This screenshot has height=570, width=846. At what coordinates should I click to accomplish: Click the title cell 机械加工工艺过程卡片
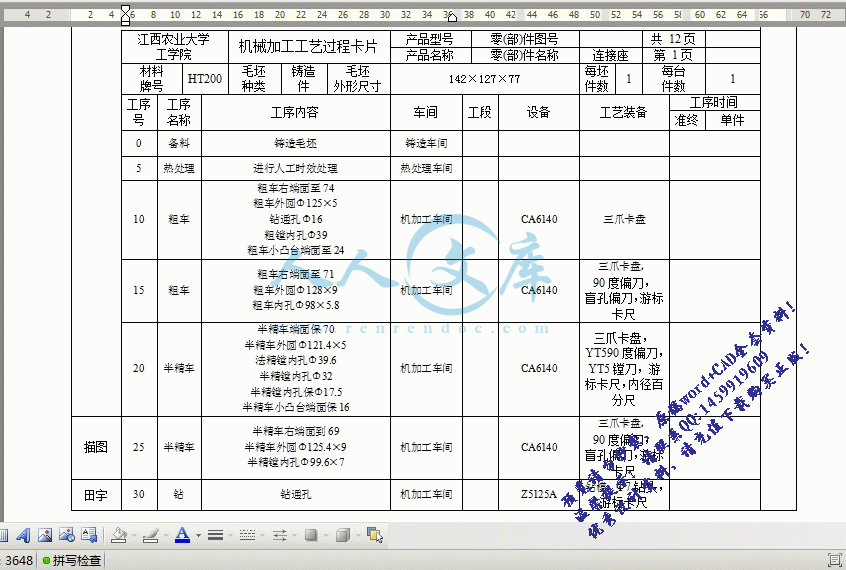pos(308,47)
